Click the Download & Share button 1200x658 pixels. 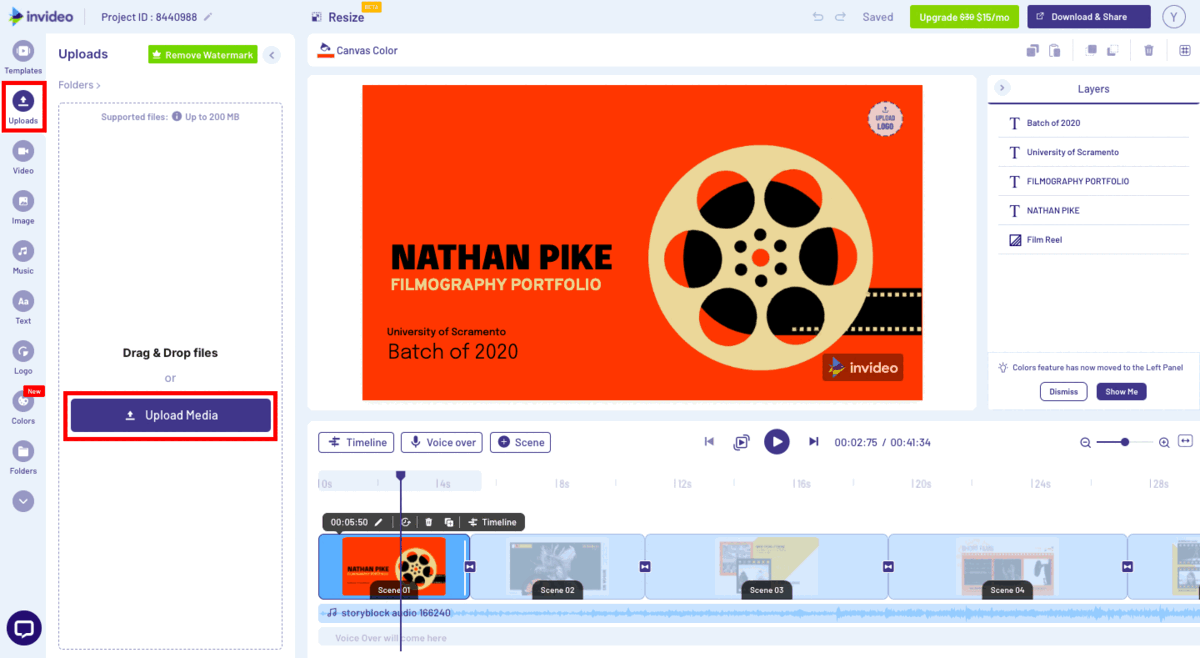(x=1088, y=17)
